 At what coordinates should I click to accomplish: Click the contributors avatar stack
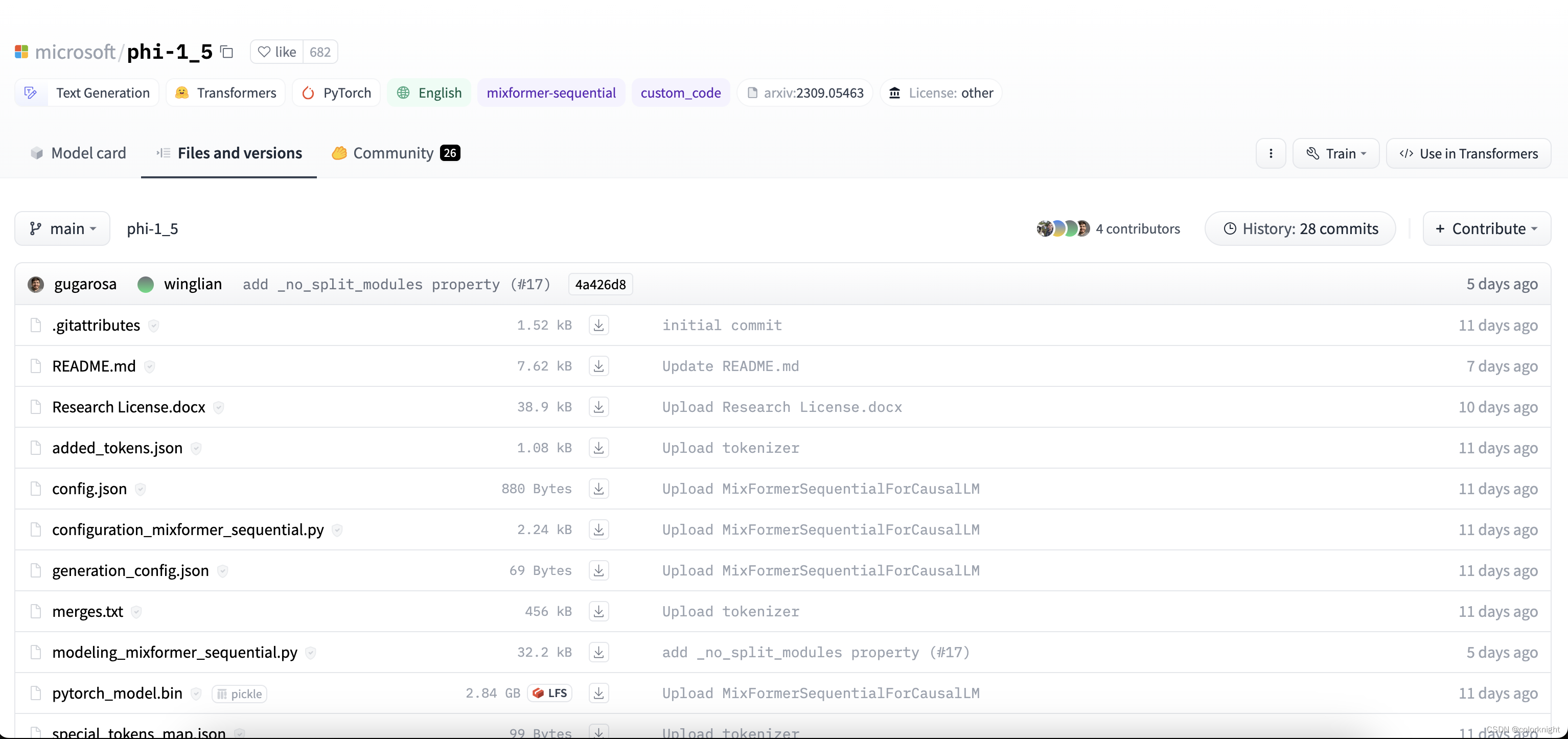(1063, 229)
